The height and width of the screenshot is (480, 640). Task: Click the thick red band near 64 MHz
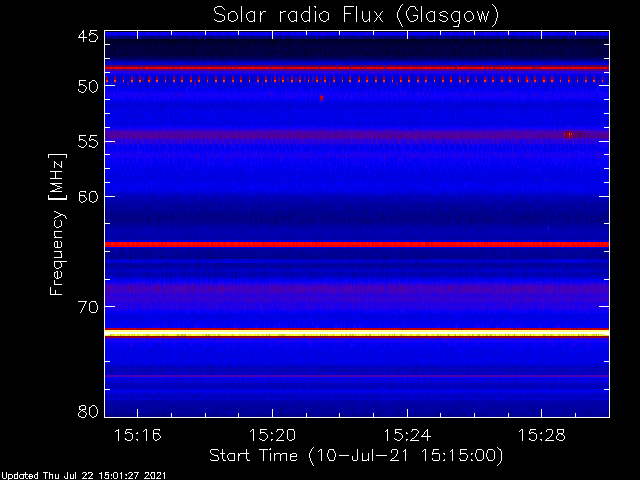tap(357, 244)
